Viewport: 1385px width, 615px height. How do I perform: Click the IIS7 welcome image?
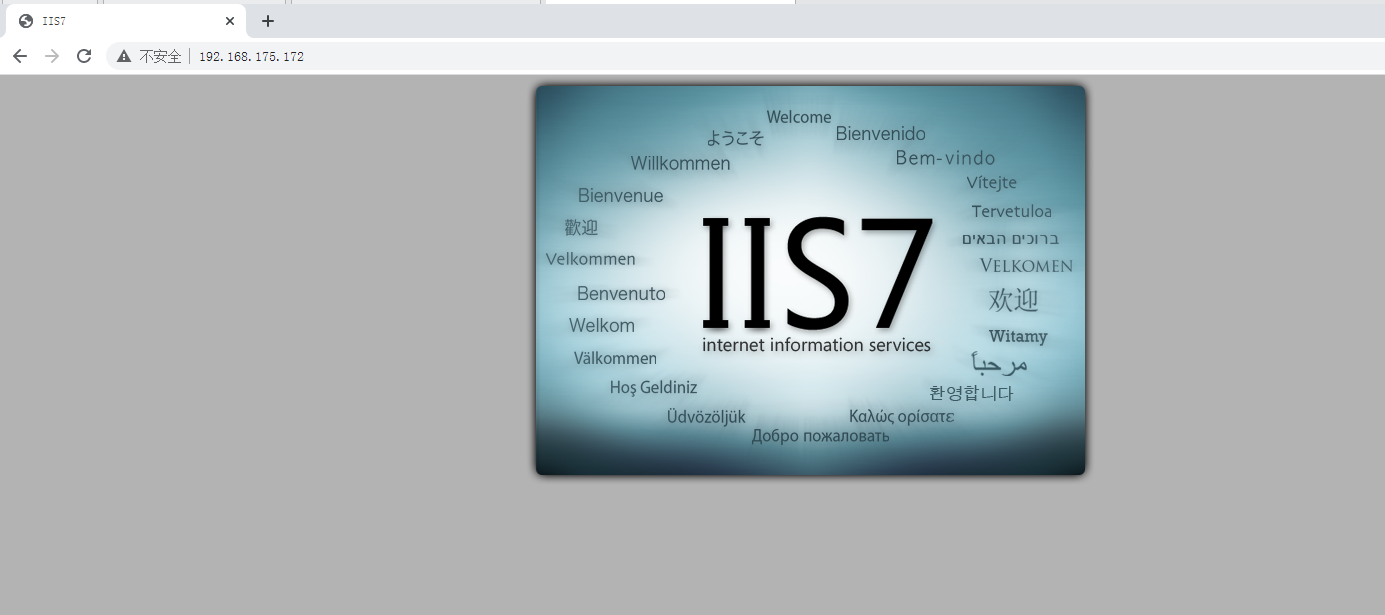click(810, 280)
